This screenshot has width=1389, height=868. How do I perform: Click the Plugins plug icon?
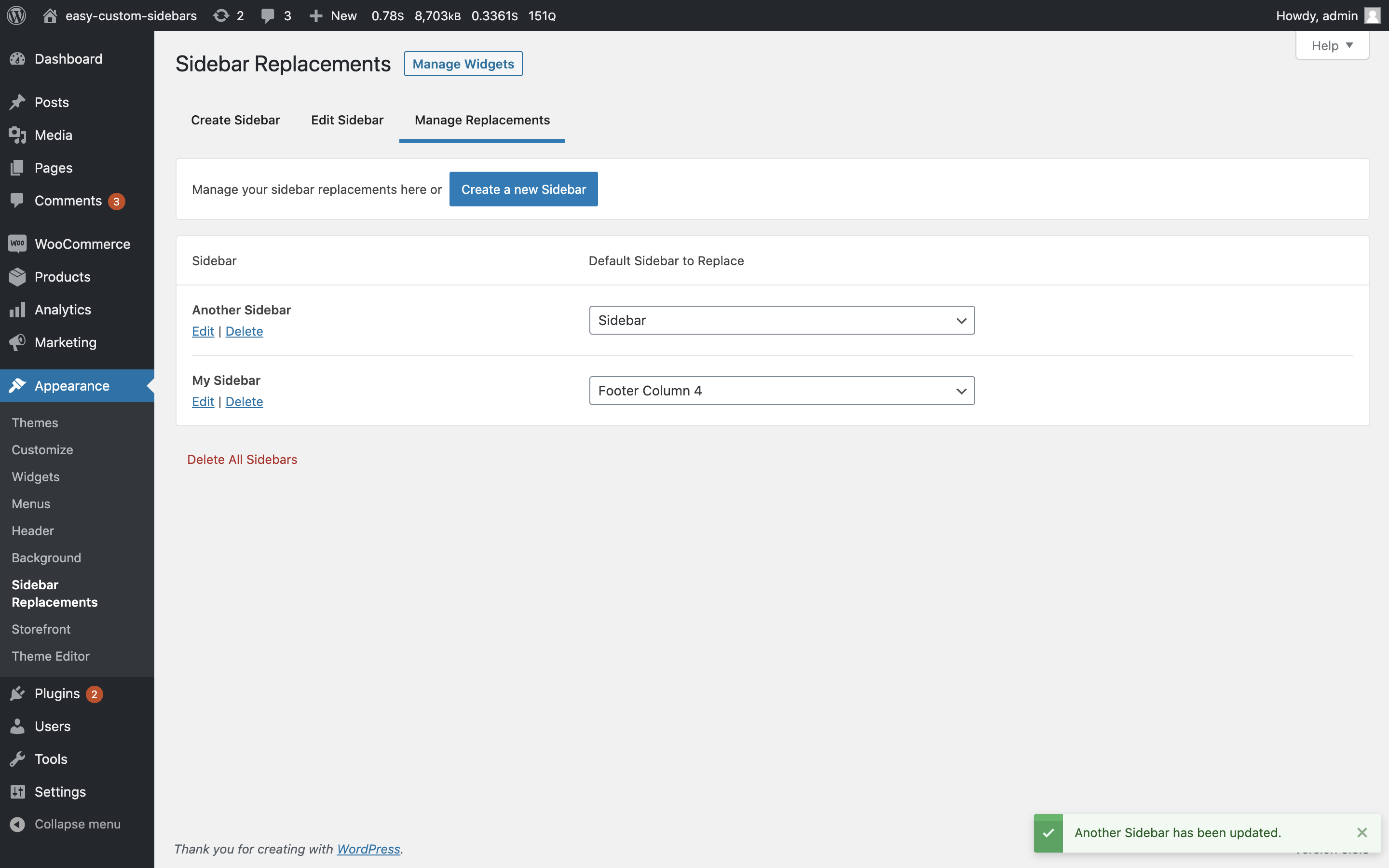pos(17,693)
